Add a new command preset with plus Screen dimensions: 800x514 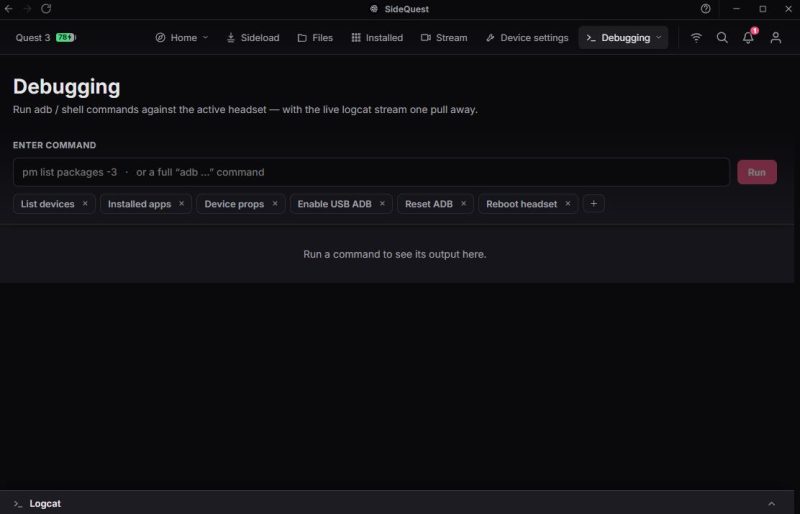coord(593,204)
